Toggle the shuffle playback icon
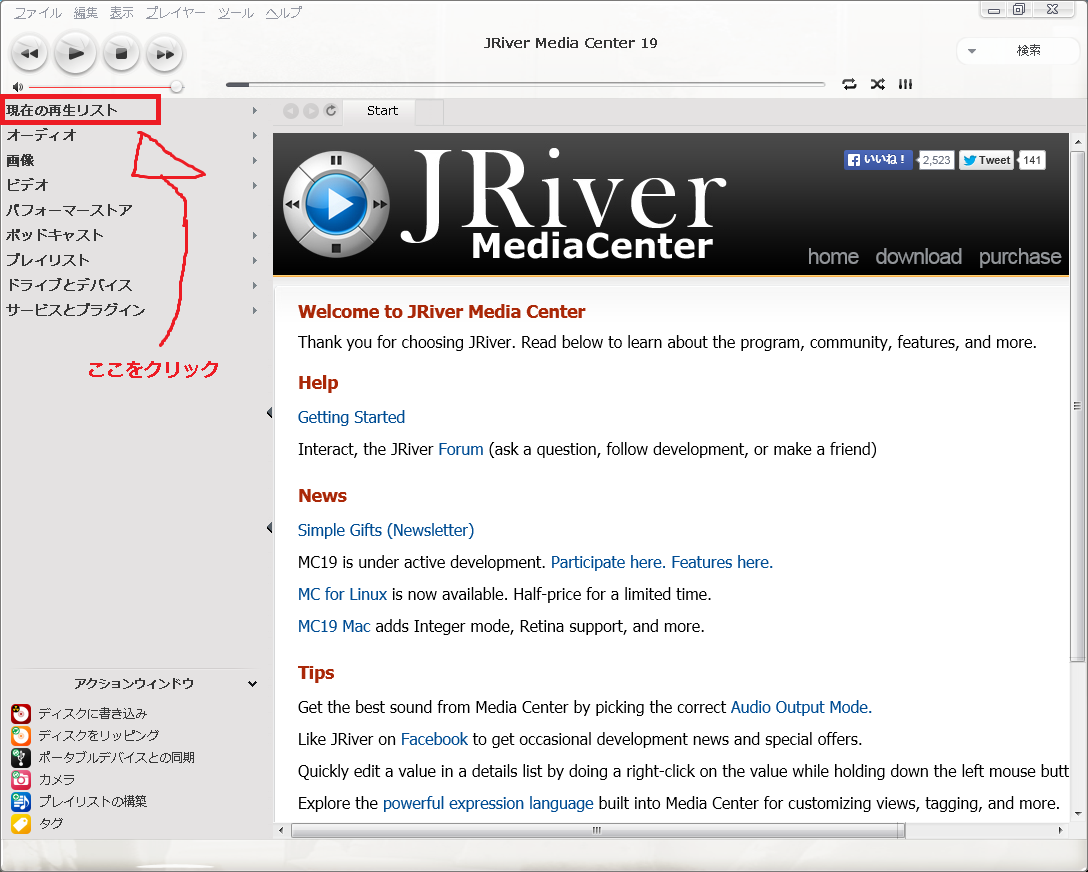 (877, 84)
